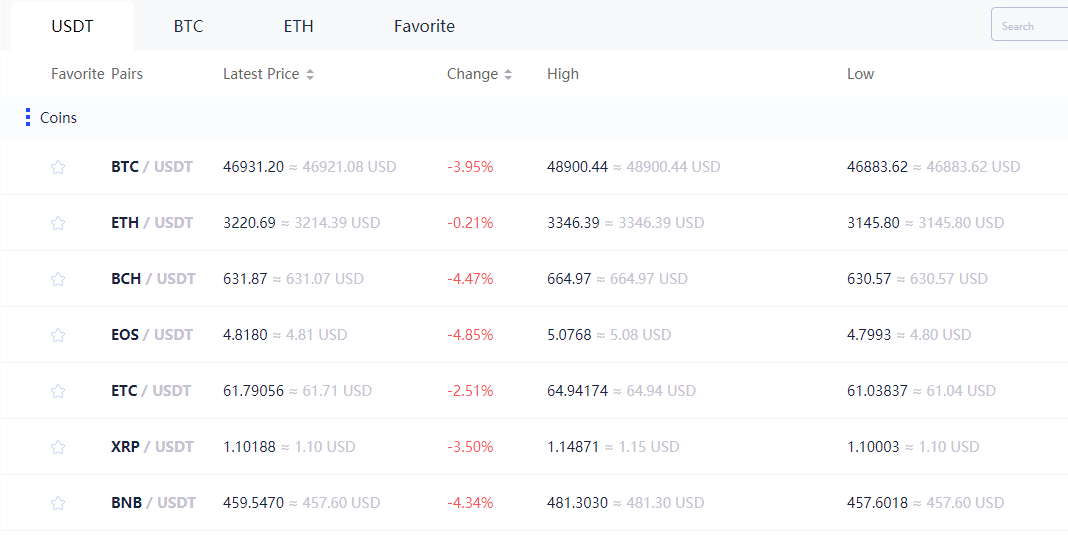The width and height of the screenshot is (1068, 535).
Task: Add EOS / USDT to favorites
Action: coord(58,335)
